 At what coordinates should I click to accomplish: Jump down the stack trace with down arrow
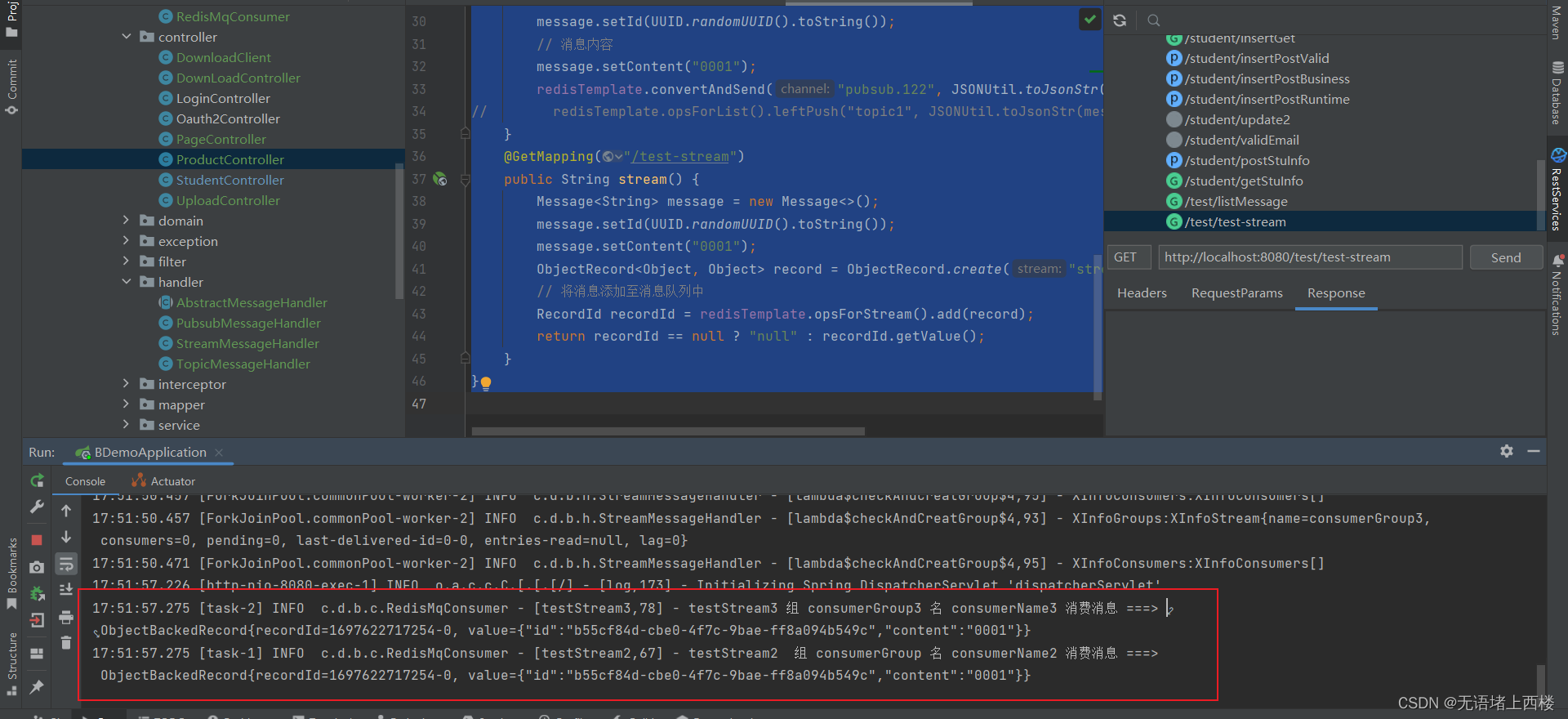[x=66, y=537]
